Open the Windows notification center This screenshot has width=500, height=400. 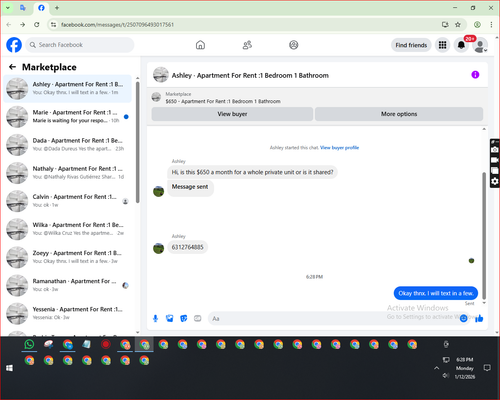coord(487,368)
